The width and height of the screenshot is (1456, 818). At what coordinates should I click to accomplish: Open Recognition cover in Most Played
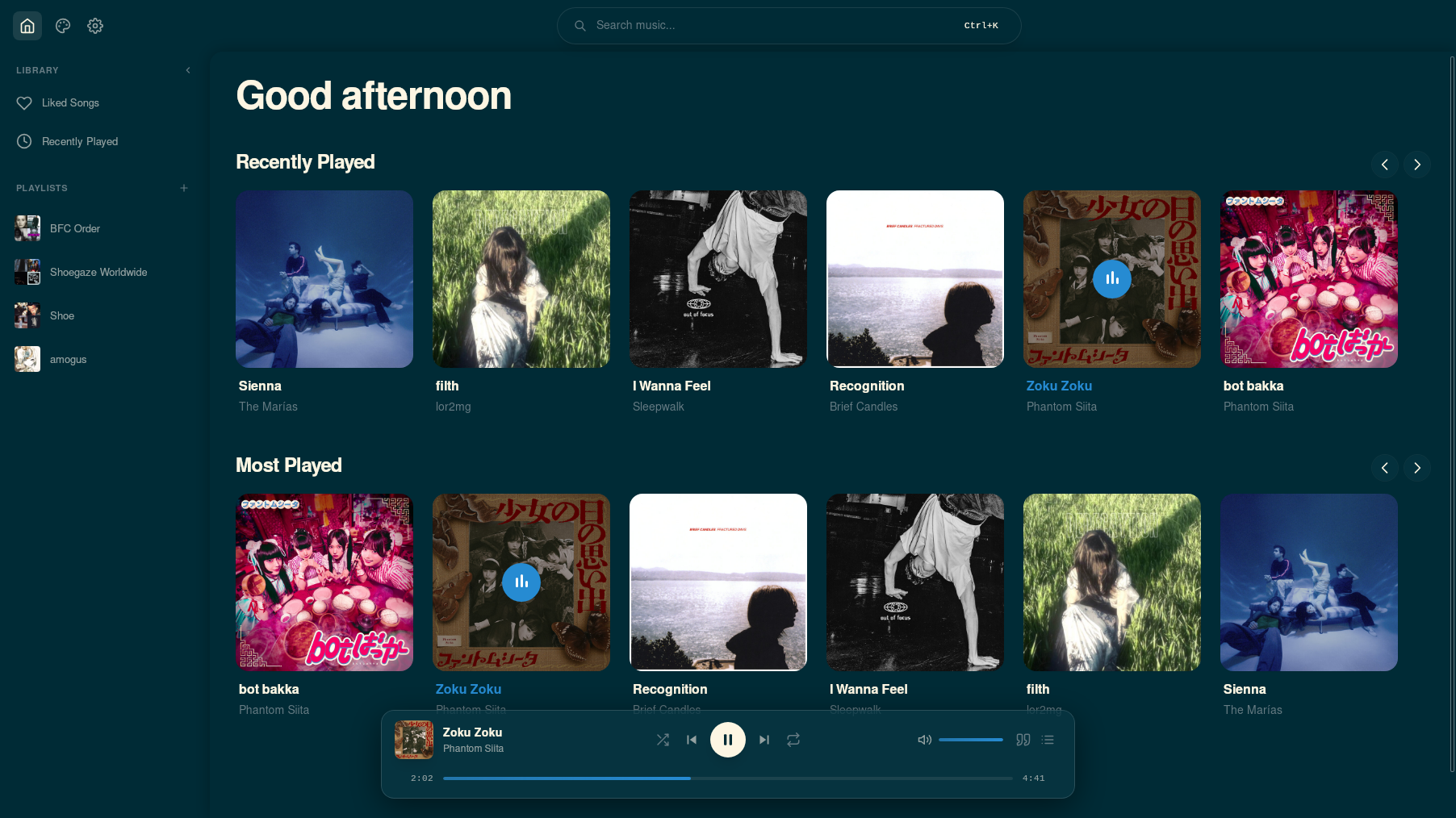click(x=718, y=582)
